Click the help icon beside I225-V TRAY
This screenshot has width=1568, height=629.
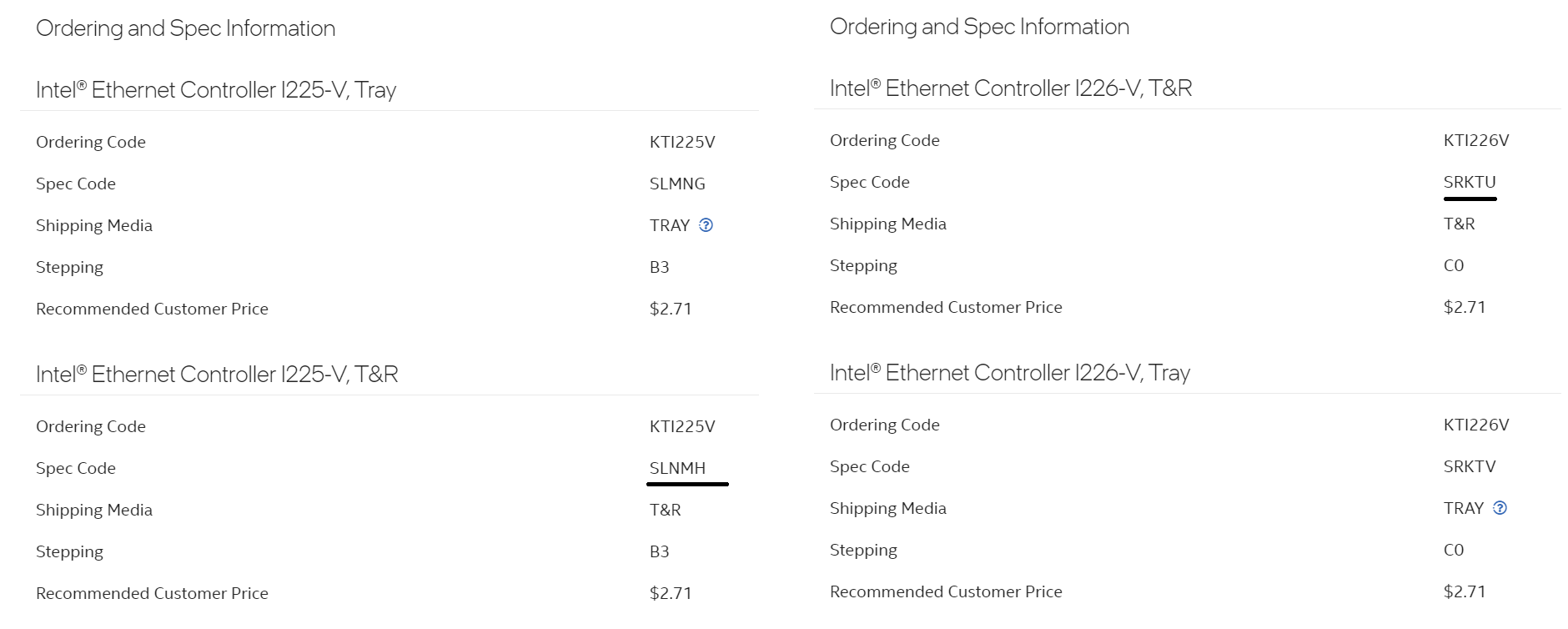[706, 225]
